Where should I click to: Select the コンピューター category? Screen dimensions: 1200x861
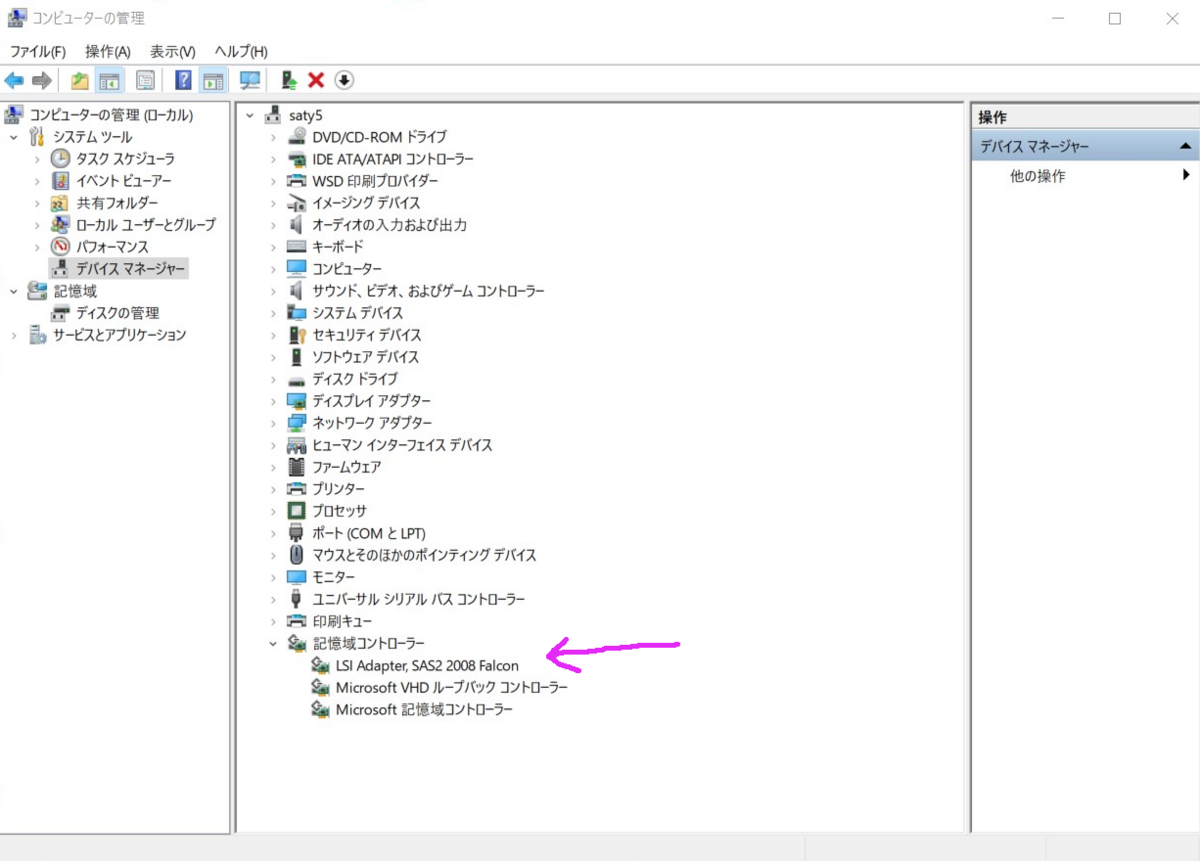pyautogui.click(x=347, y=269)
